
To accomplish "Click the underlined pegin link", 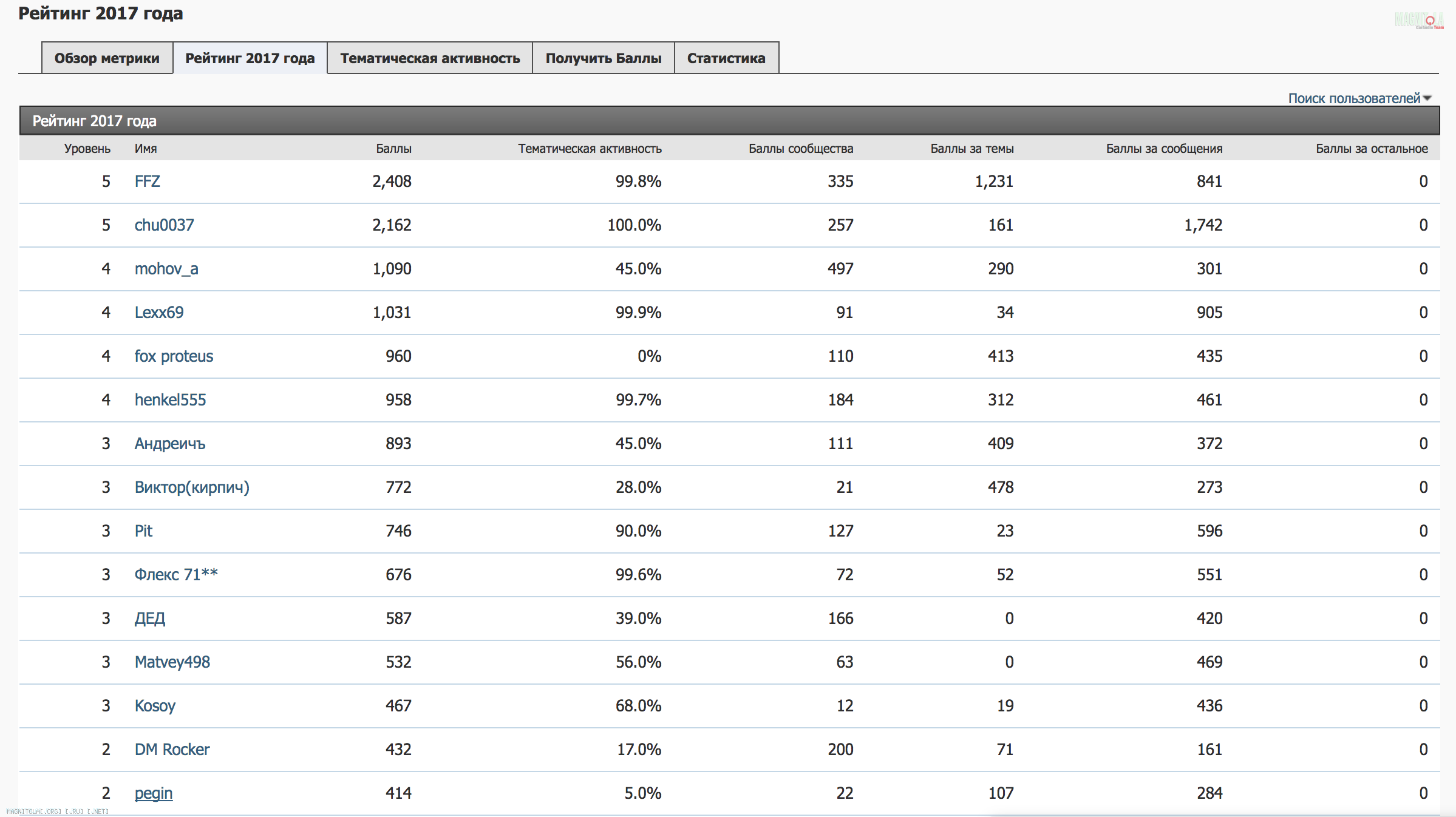I will coord(153,793).
